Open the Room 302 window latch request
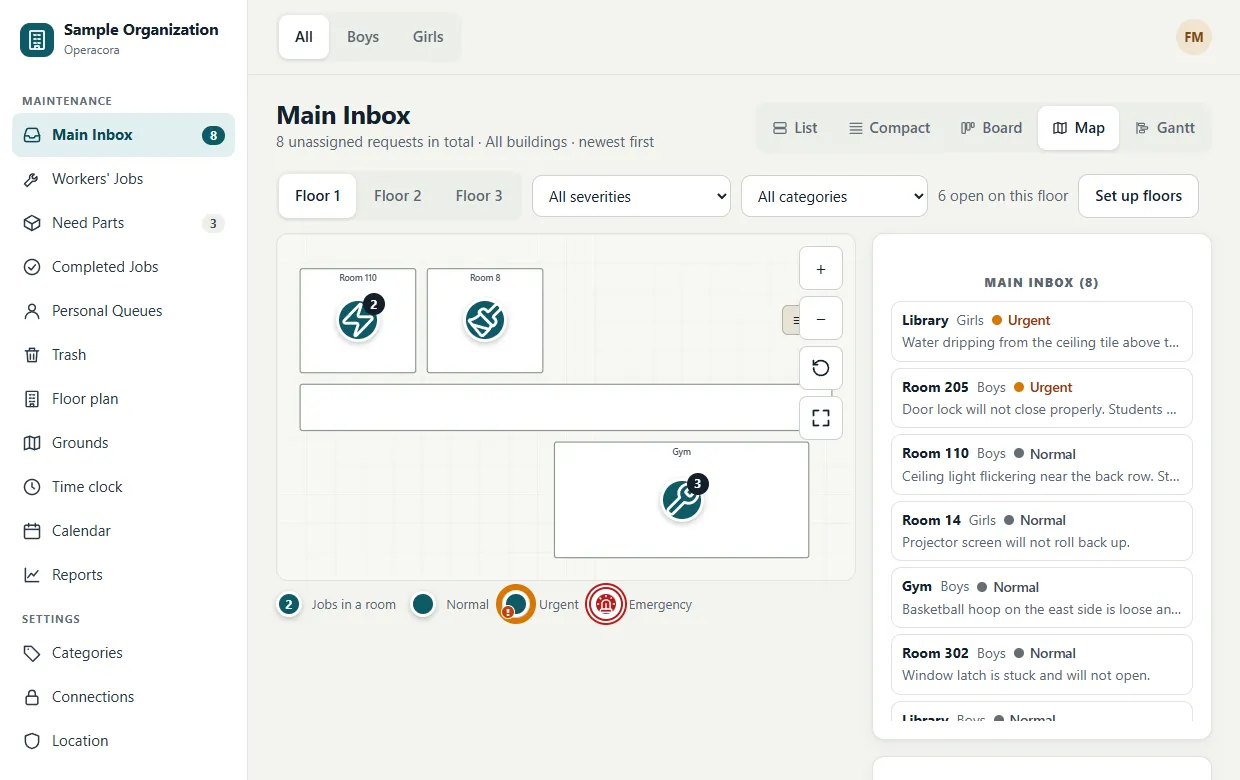The width and height of the screenshot is (1240, 780). coord(1041,664)
